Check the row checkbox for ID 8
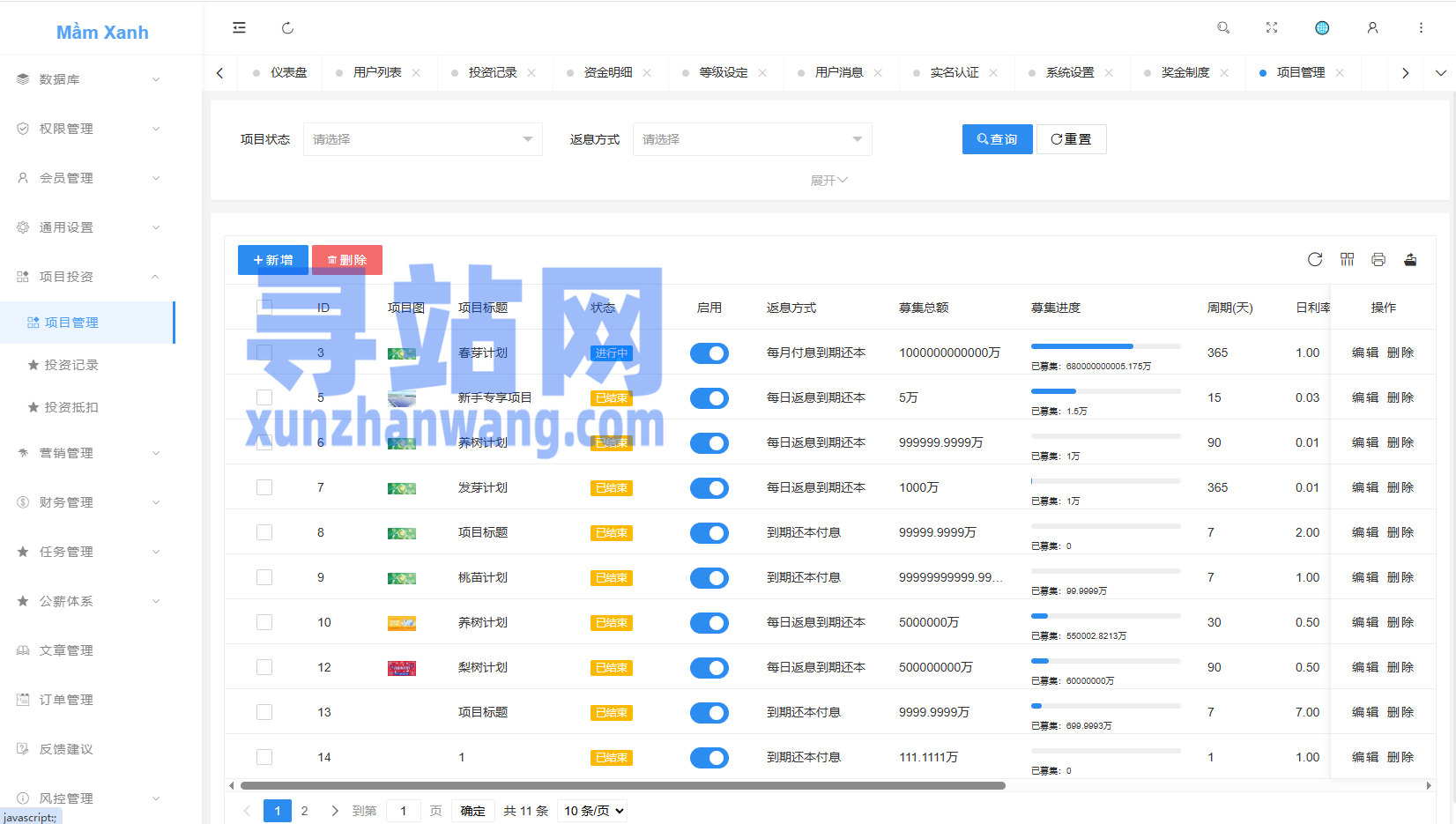 click(264, 532)
